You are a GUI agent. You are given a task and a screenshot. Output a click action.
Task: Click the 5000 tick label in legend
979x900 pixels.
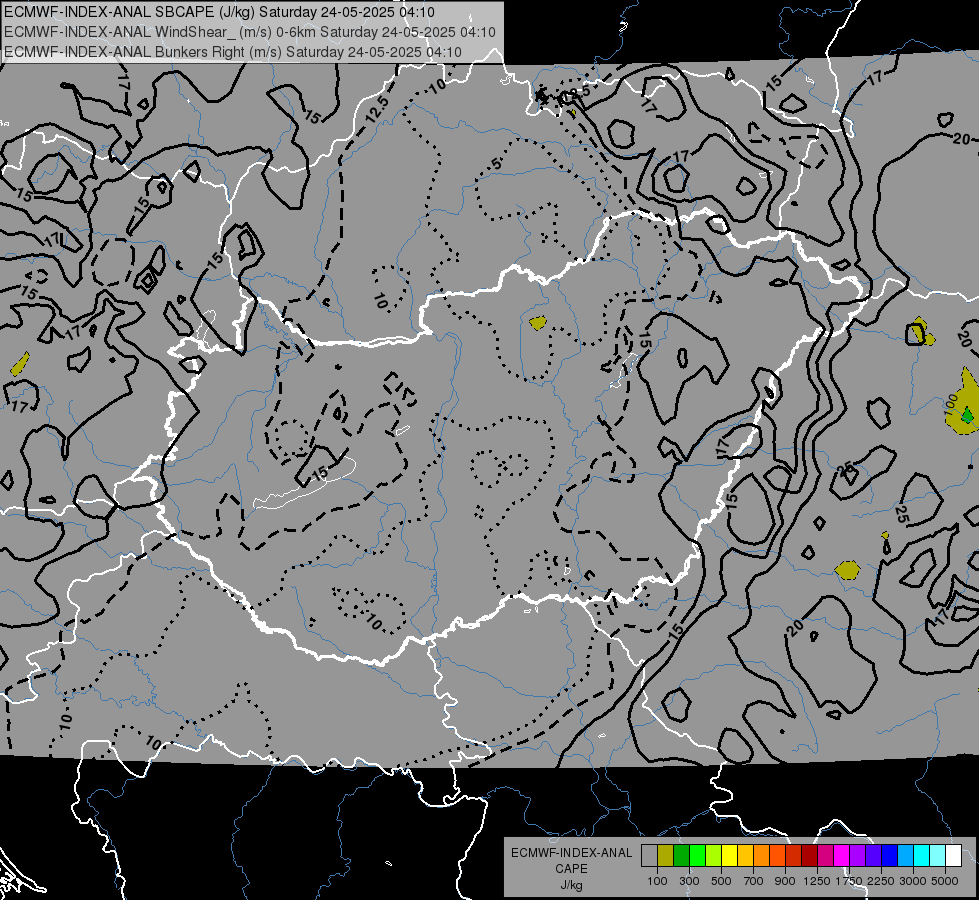click(x=945, y=881)
